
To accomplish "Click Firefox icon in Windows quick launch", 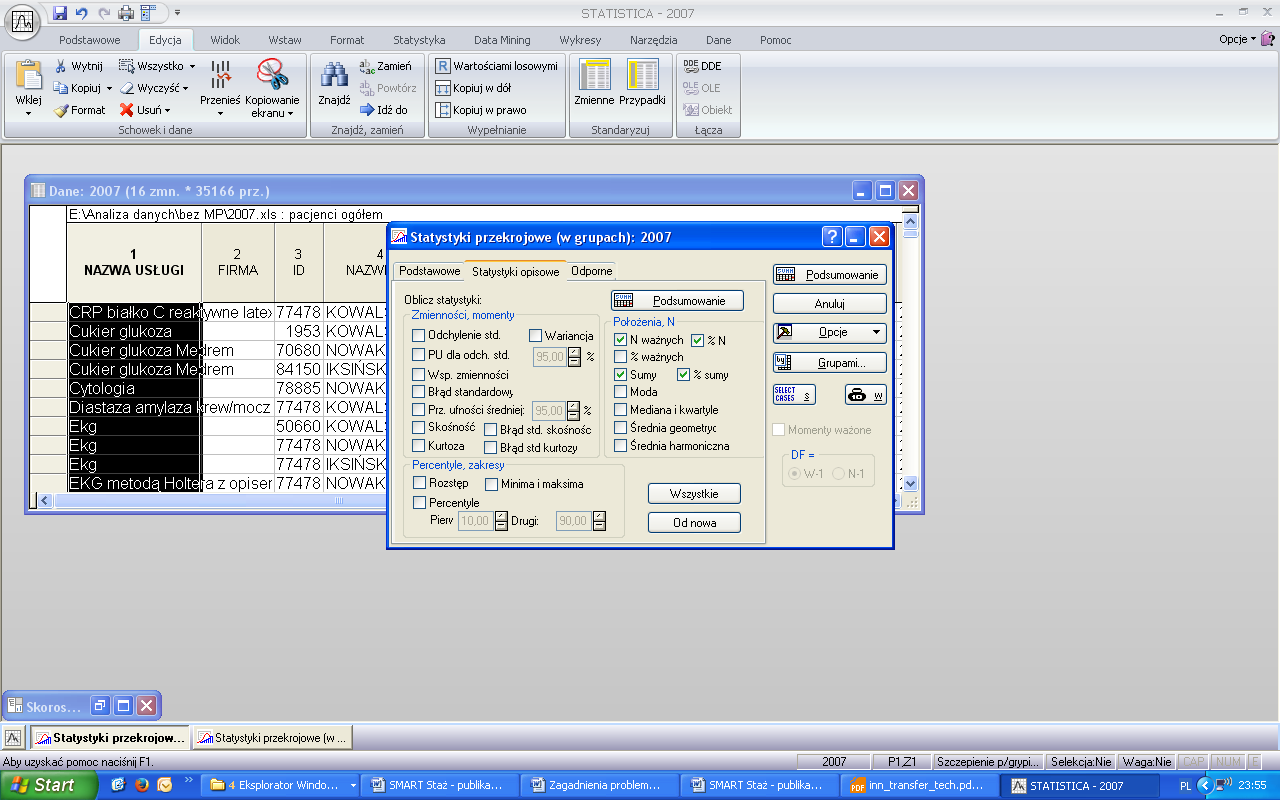I will (x=141, y=785).
